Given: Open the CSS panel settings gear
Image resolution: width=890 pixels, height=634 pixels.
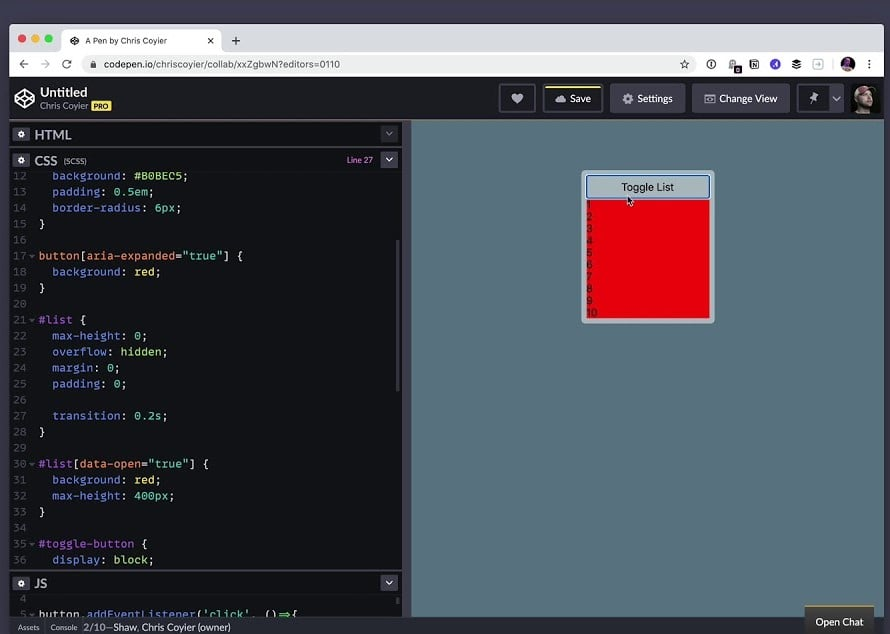Looking at the screenshot, I should [21, 160].
